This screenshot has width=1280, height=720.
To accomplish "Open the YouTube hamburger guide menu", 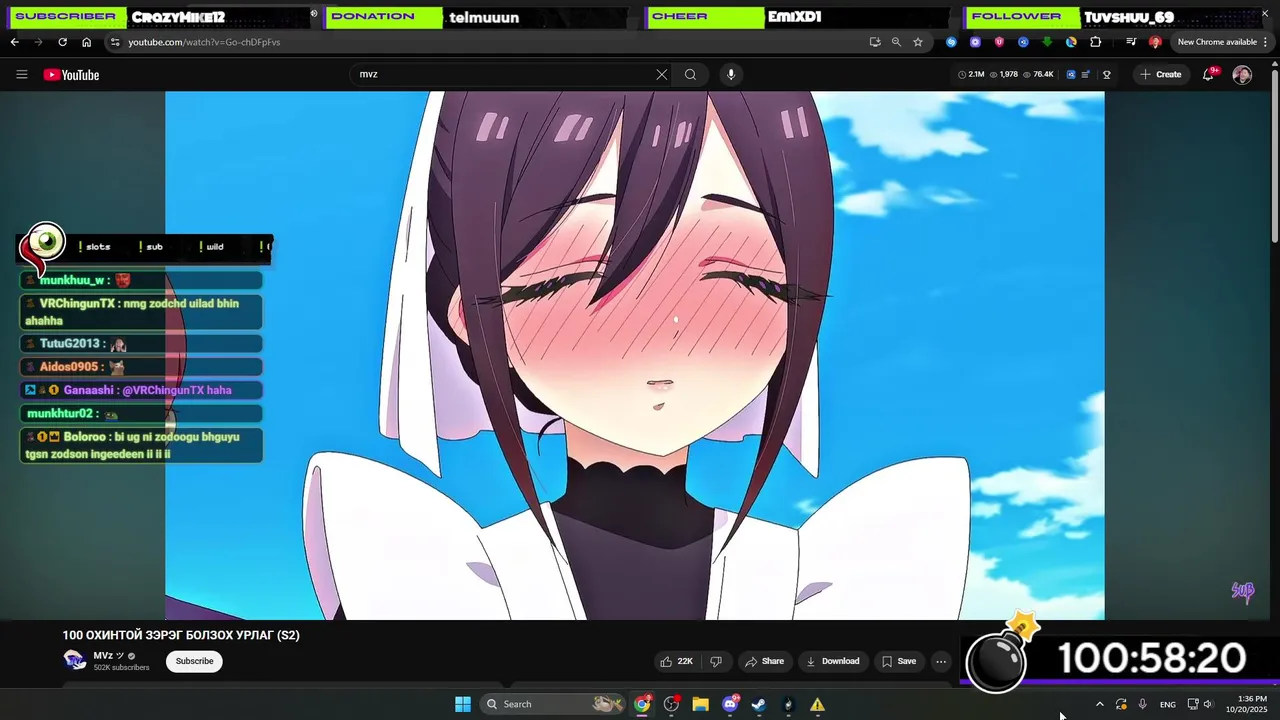I will click(22, 74).
